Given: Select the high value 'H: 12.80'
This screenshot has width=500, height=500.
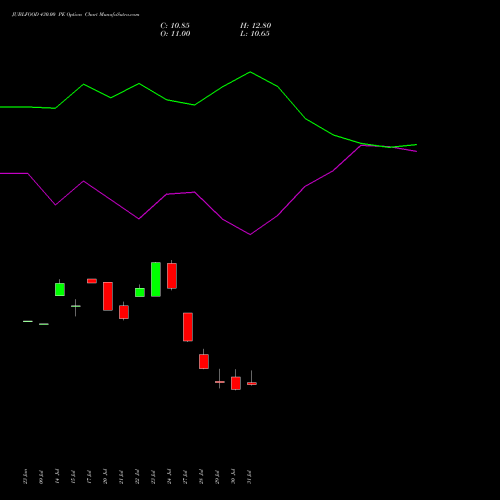Looking at the screenshot, I should (x=256, y=26).
